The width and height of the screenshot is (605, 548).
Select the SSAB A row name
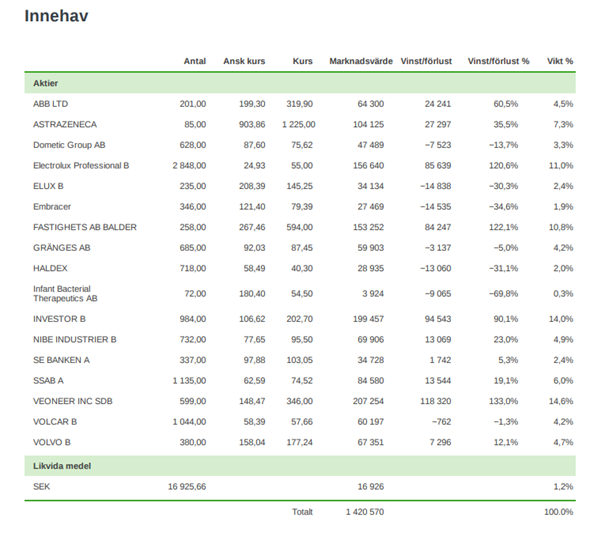[x=48, y=381]
